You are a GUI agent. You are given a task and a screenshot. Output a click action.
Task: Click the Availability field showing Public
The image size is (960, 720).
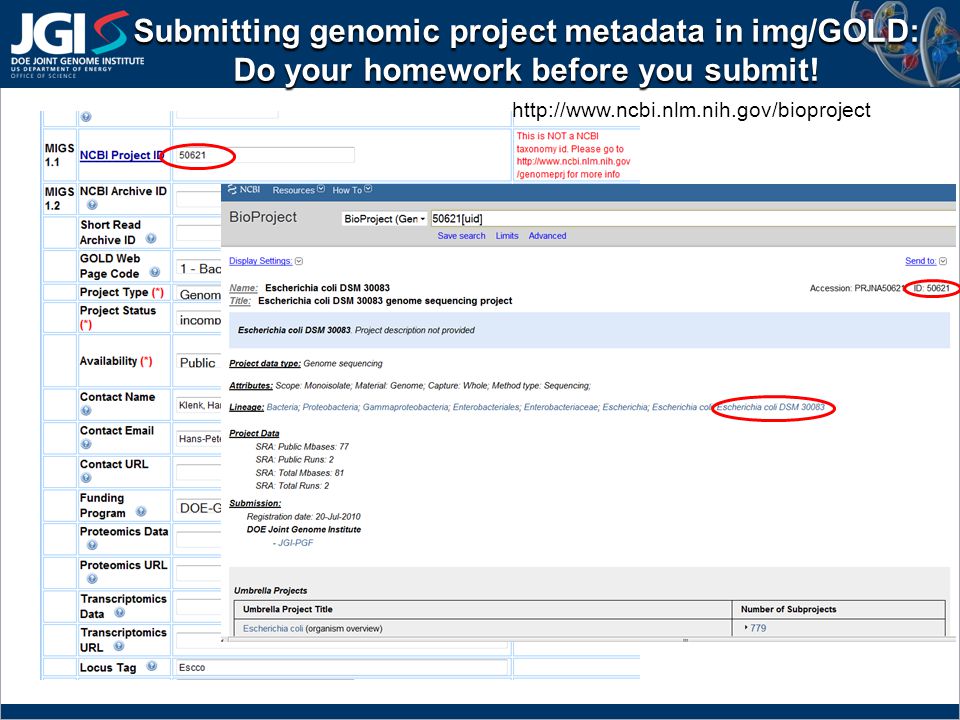pos(198,362)
